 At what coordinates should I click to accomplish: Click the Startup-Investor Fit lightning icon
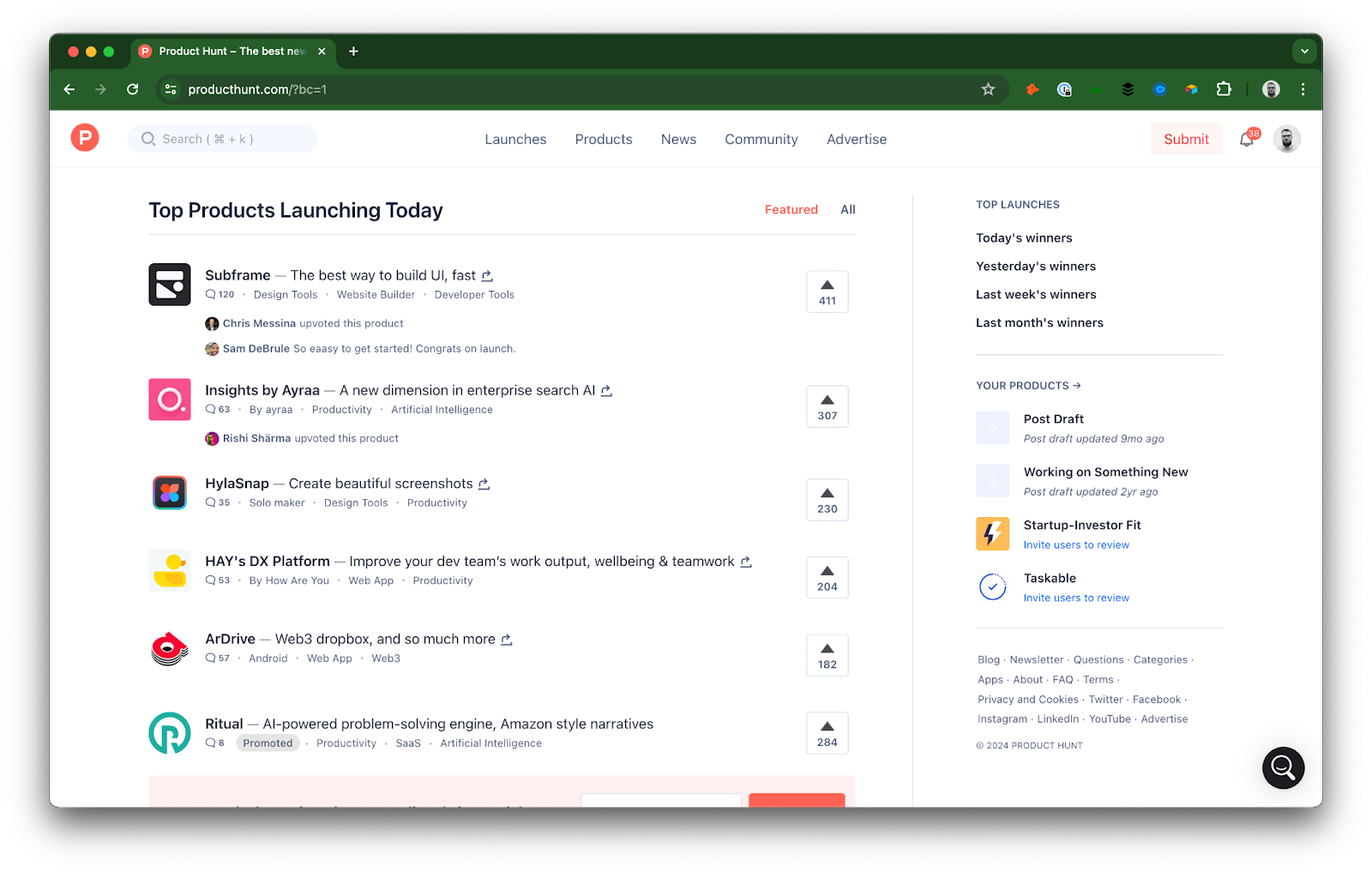pos(992,534)
